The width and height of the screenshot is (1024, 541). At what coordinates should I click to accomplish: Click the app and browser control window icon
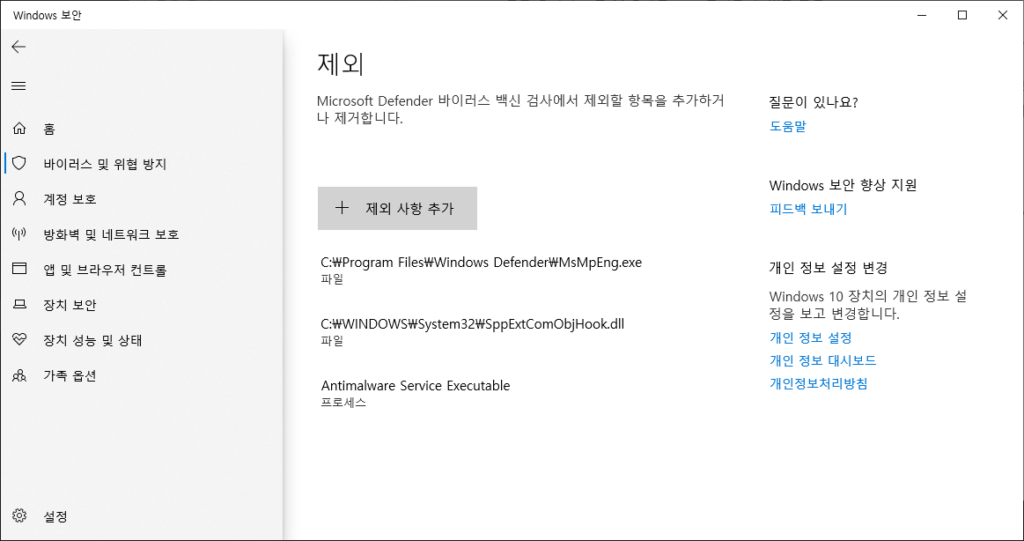(x=20, y=269)
